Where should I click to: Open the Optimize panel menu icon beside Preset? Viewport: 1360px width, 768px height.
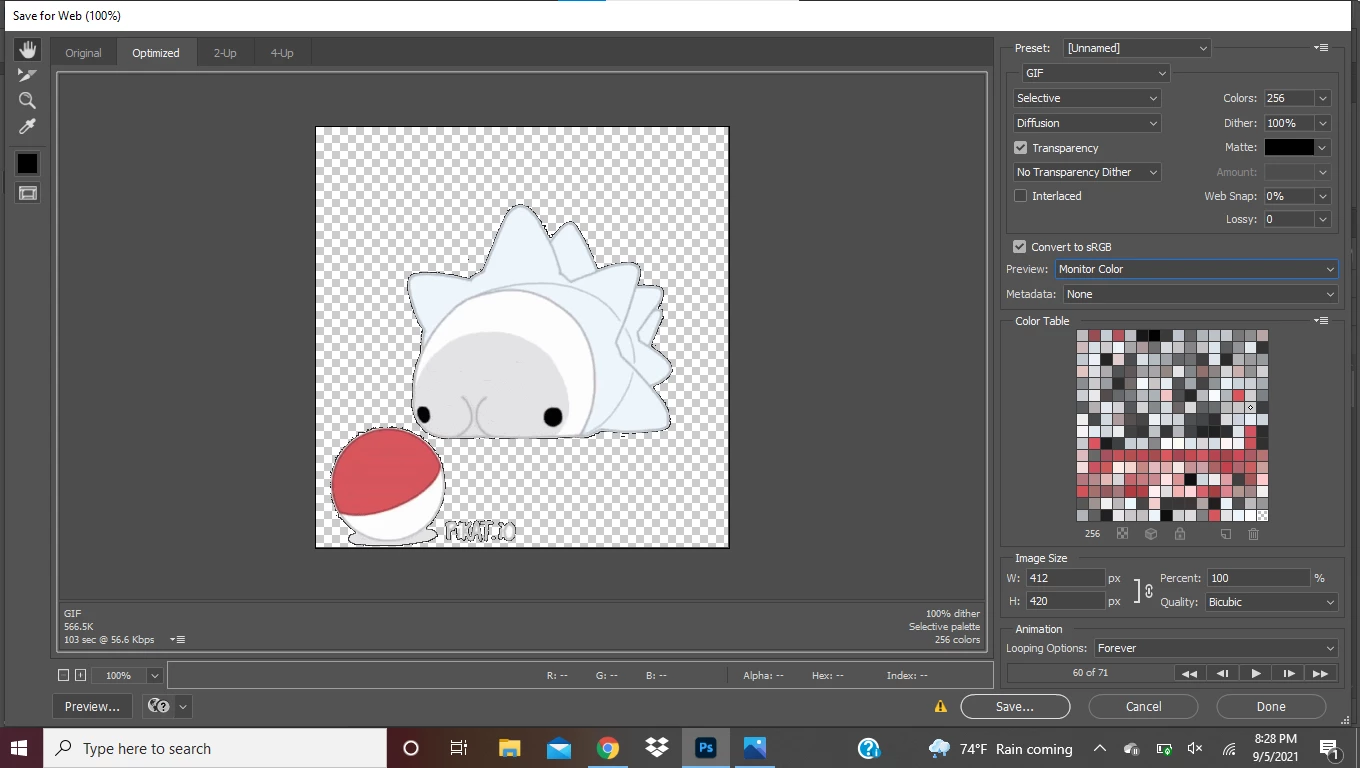(x=1321, y=48)
